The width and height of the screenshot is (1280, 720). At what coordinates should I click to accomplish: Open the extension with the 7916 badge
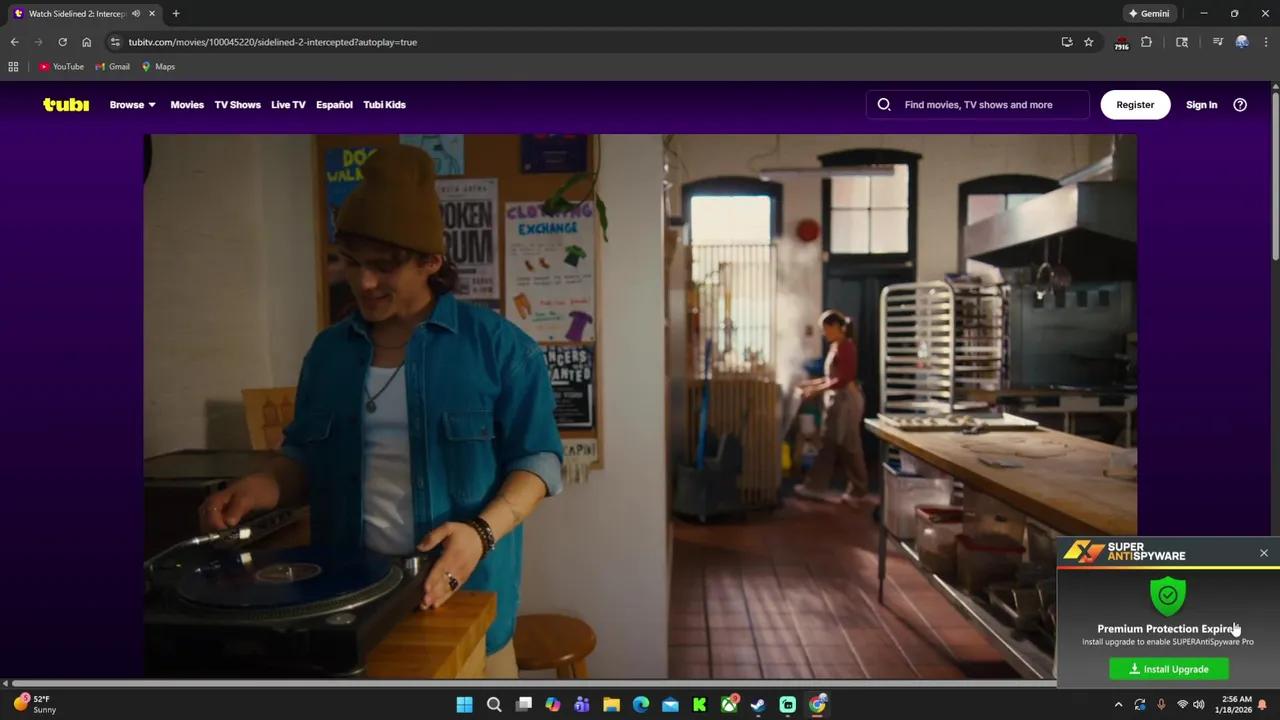point(1121,42)
